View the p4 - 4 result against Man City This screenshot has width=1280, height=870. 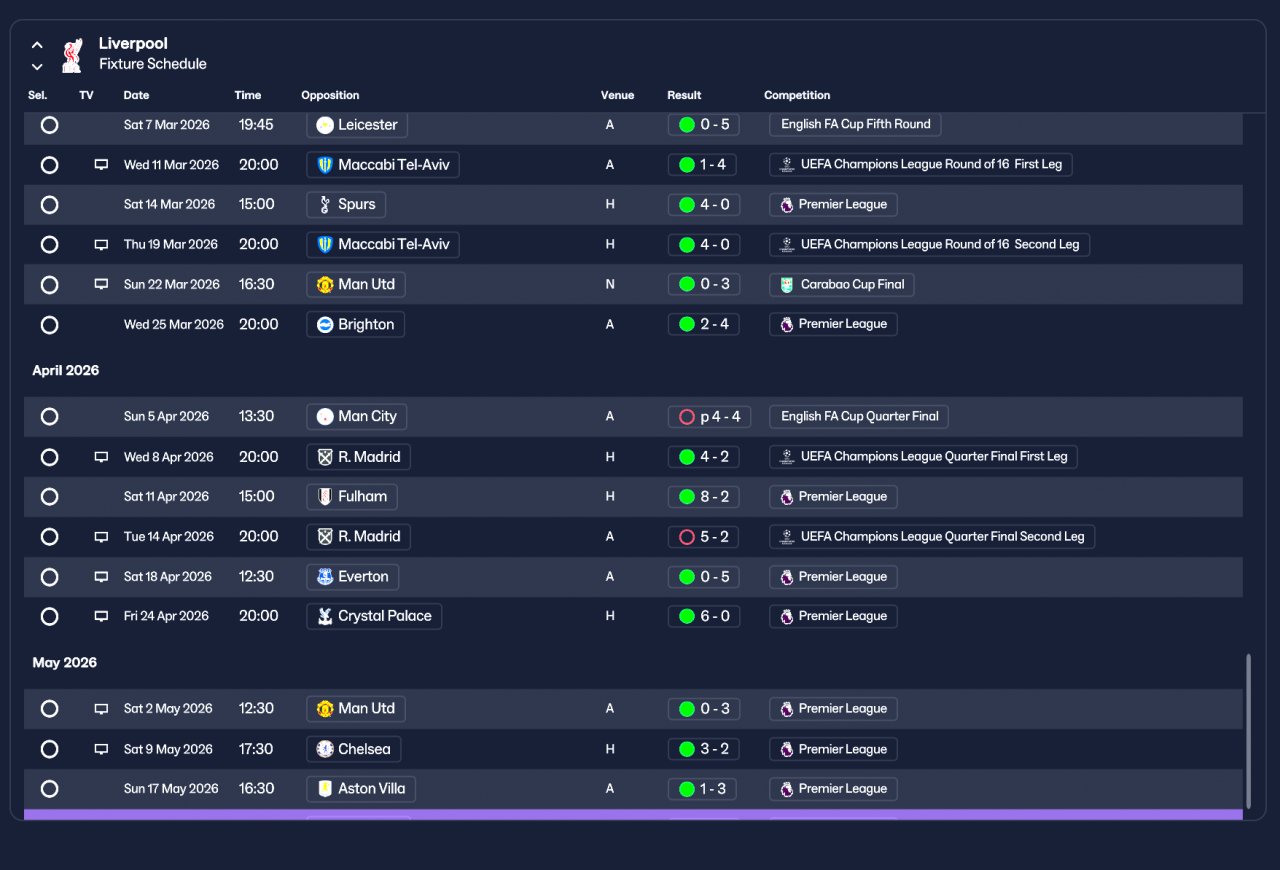click(x=709, y=417)
